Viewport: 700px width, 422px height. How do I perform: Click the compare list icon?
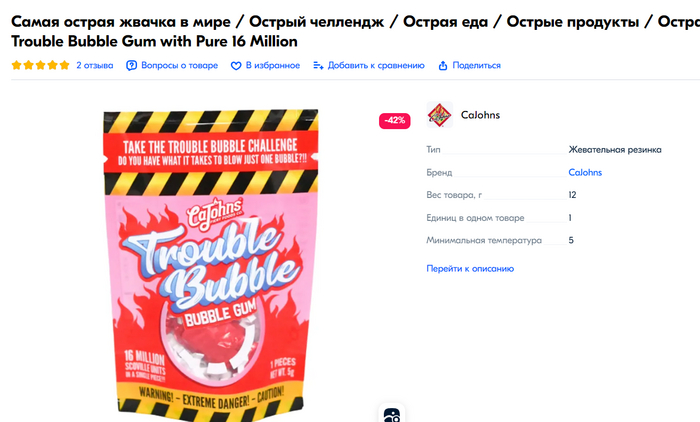click(x=318, y=66)
